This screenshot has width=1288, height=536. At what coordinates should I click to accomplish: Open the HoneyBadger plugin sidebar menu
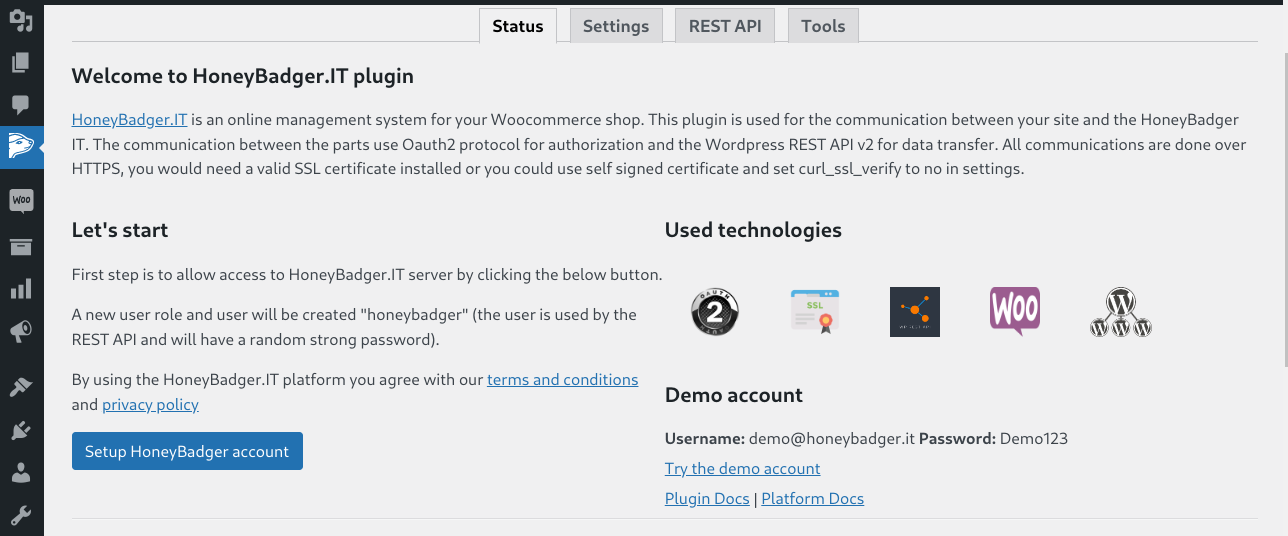tap(21, 147)
